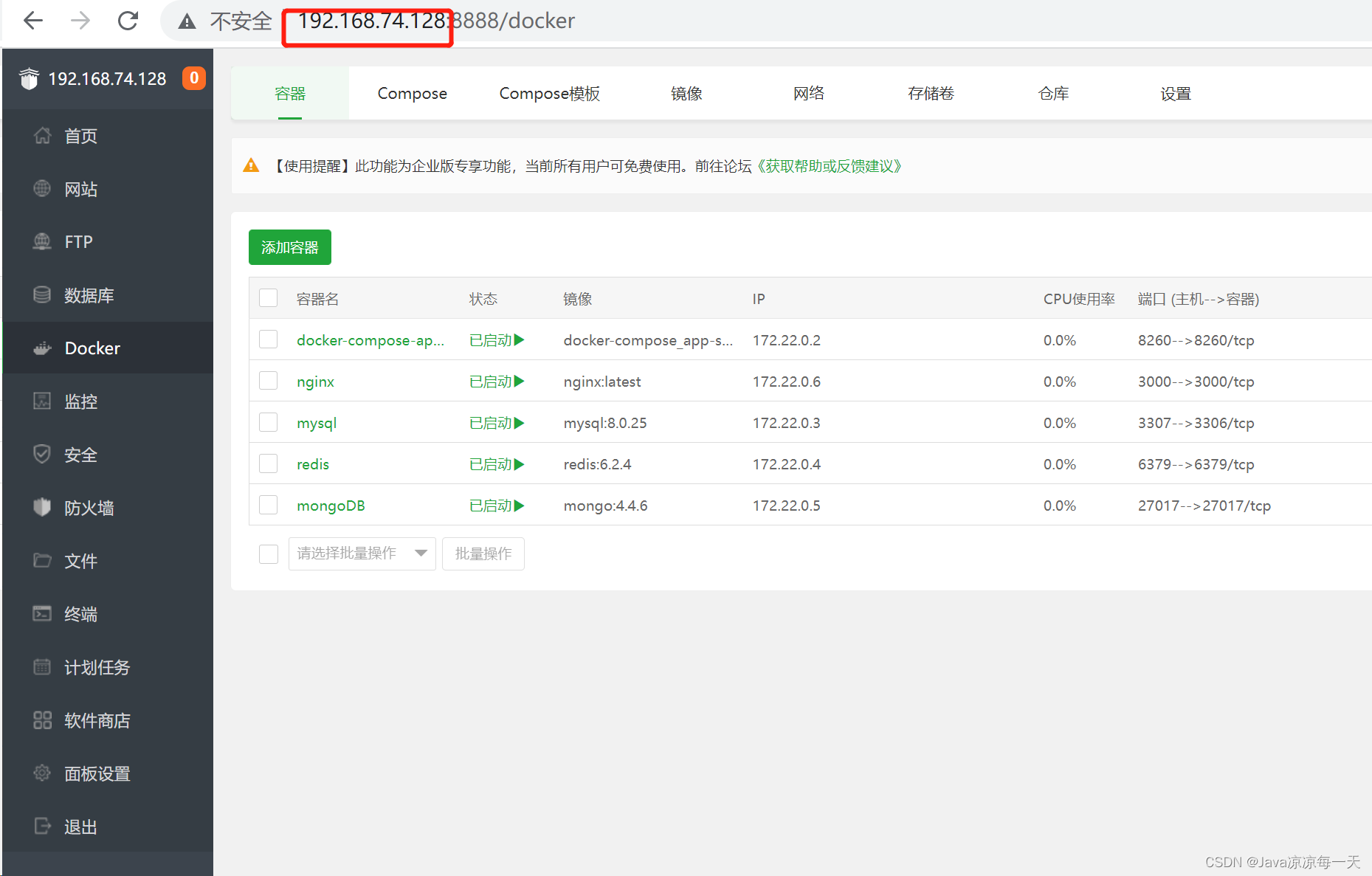Open 面板设置 panel settings
The width and height of the screenshot is (1372, 876).
click(x=97, y=773)
